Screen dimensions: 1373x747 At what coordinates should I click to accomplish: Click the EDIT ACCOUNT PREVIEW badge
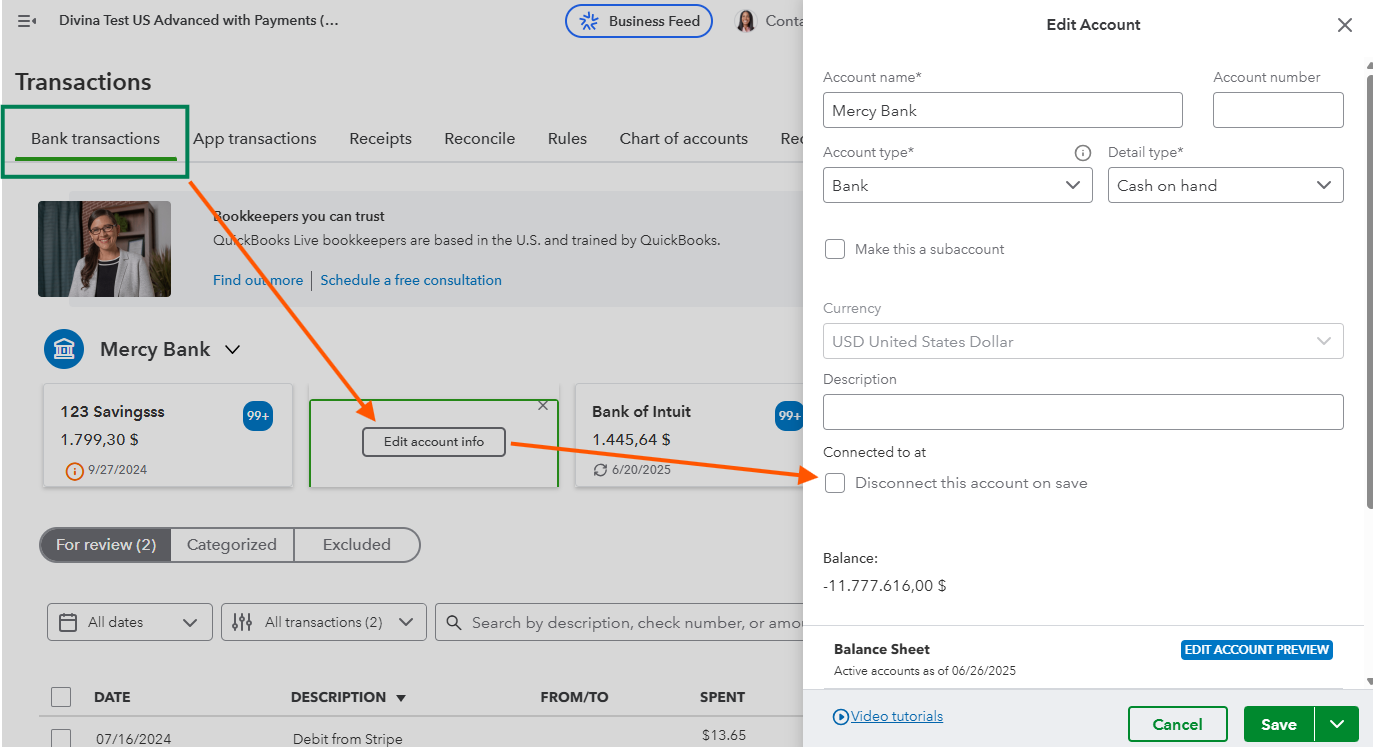click(x=1257, y=650)
